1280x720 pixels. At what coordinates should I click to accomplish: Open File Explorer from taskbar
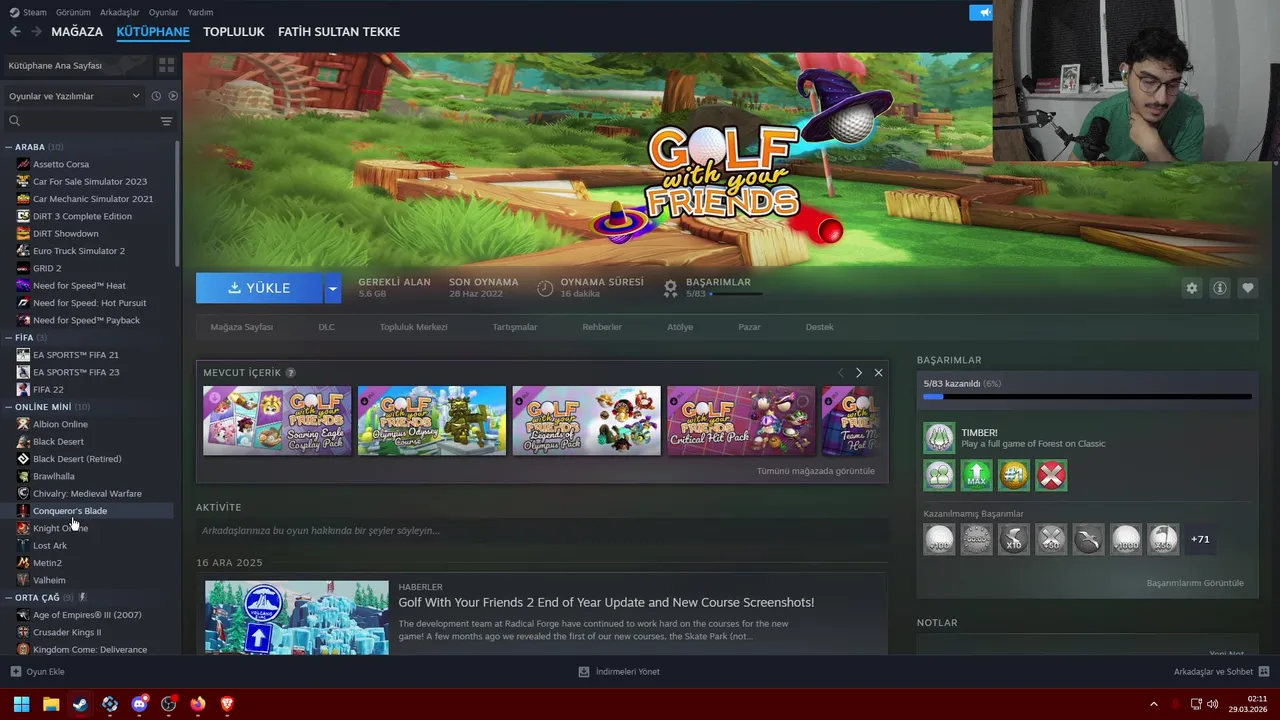(x=51, y=704)
